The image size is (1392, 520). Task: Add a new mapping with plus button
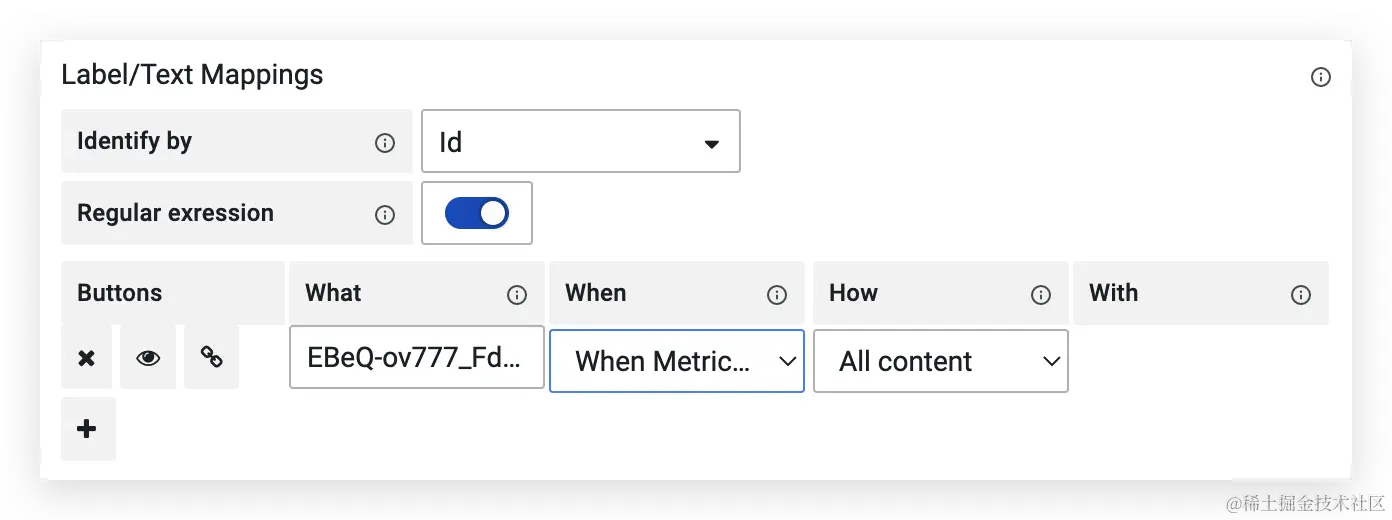tap(88, 429)
